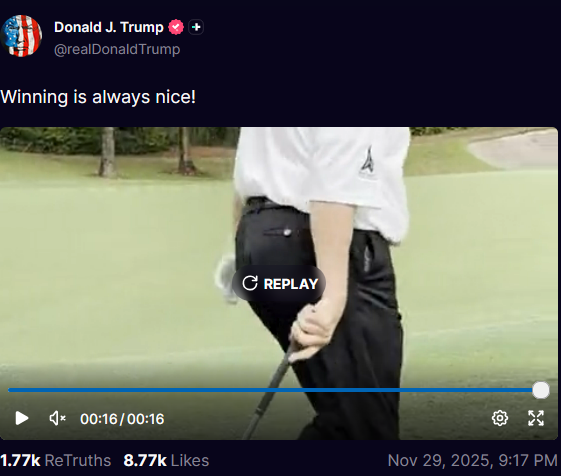Unmute the video with speaker icon
The image size is (561, 476).
pos(57,418)
